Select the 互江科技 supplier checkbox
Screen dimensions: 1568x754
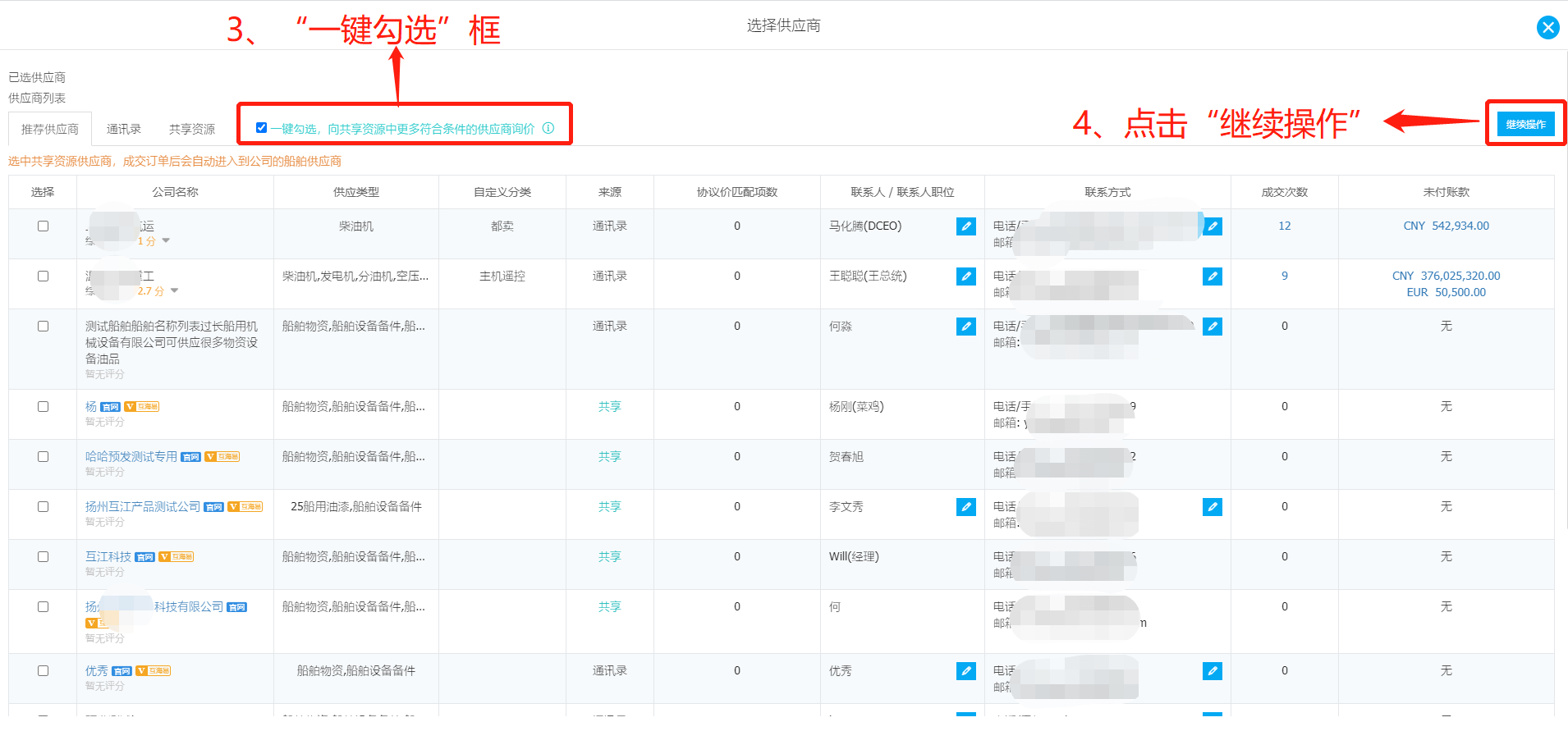43,557
